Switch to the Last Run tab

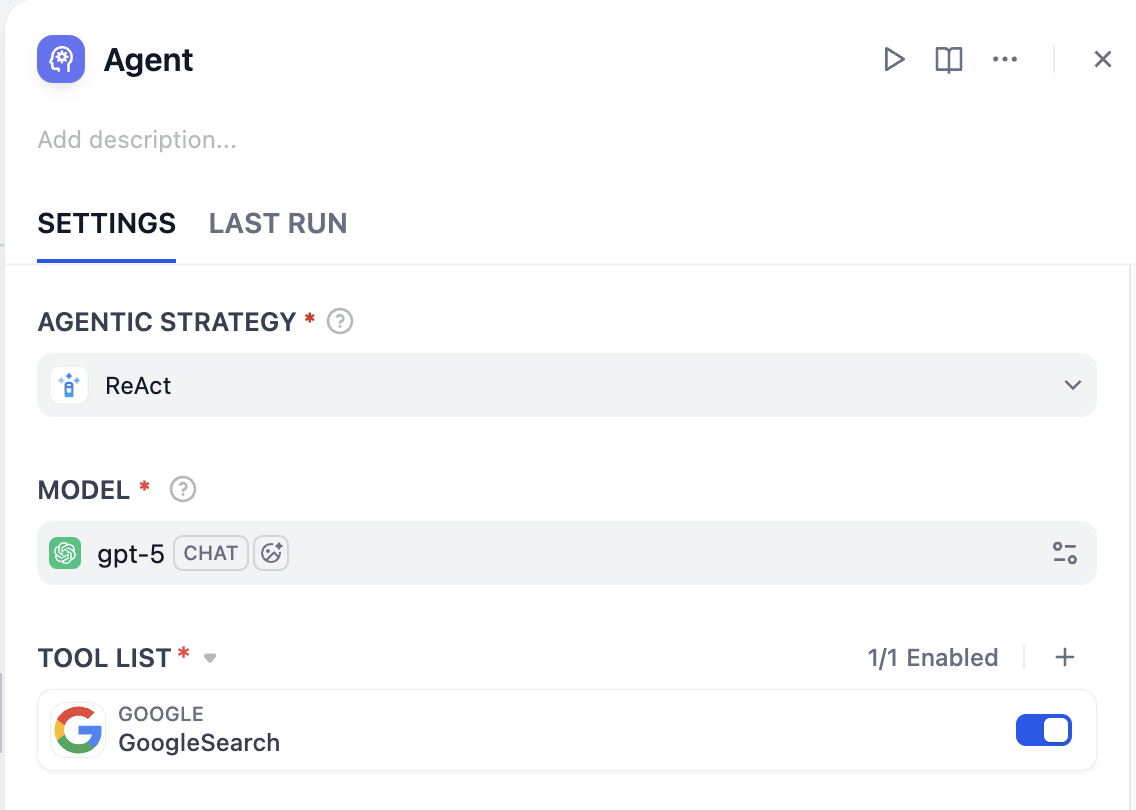(x=278, y=223)
